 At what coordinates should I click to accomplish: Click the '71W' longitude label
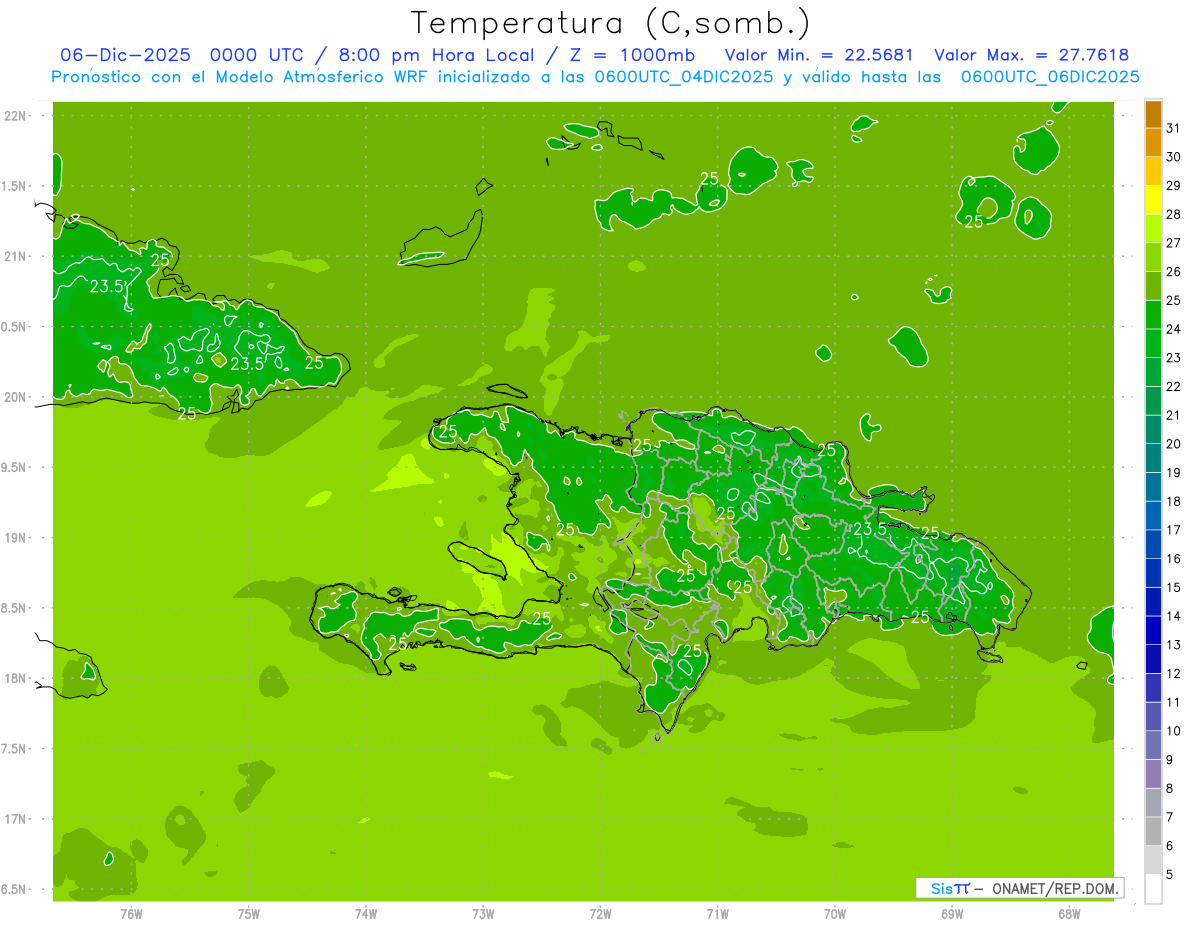click(x=717, y=914)
